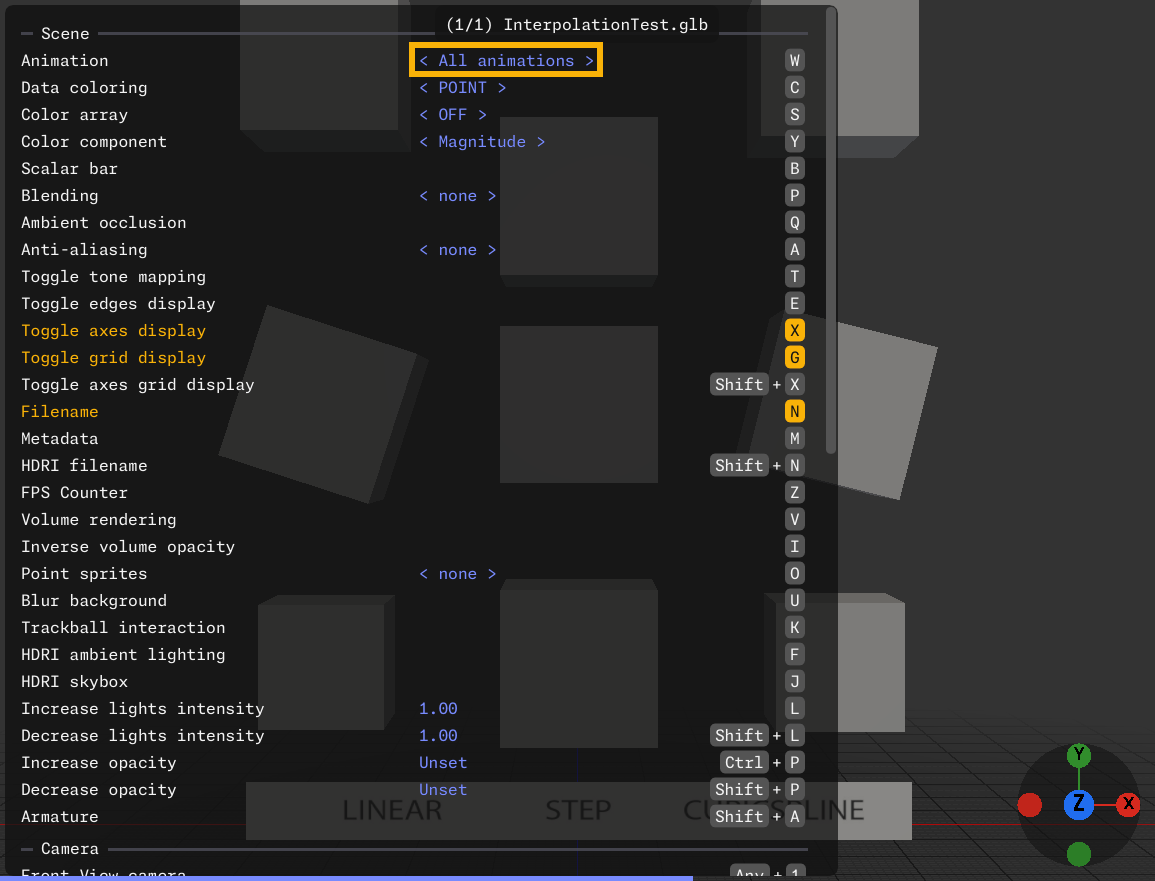Toggle edges display option

click(118, 304)
